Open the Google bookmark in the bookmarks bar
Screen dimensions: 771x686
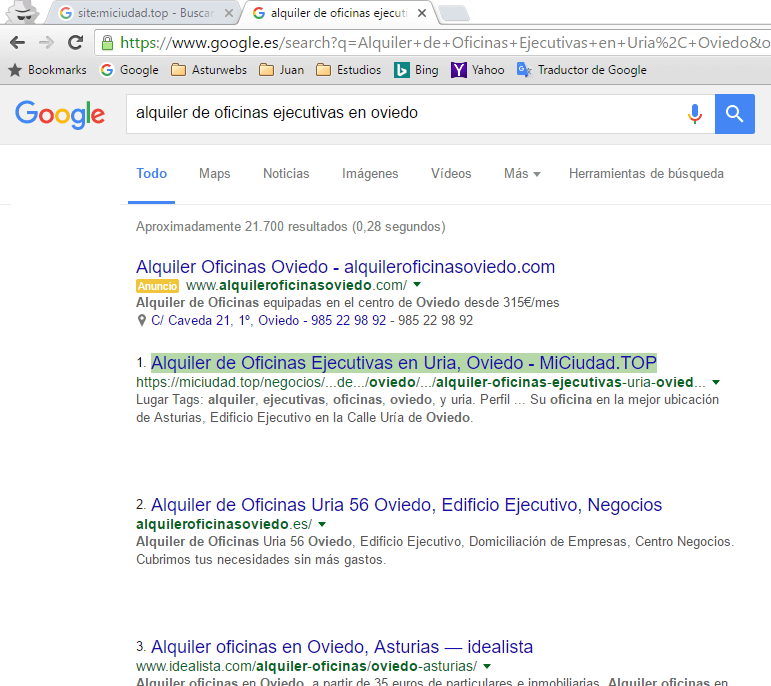click(x=129, y=70)
